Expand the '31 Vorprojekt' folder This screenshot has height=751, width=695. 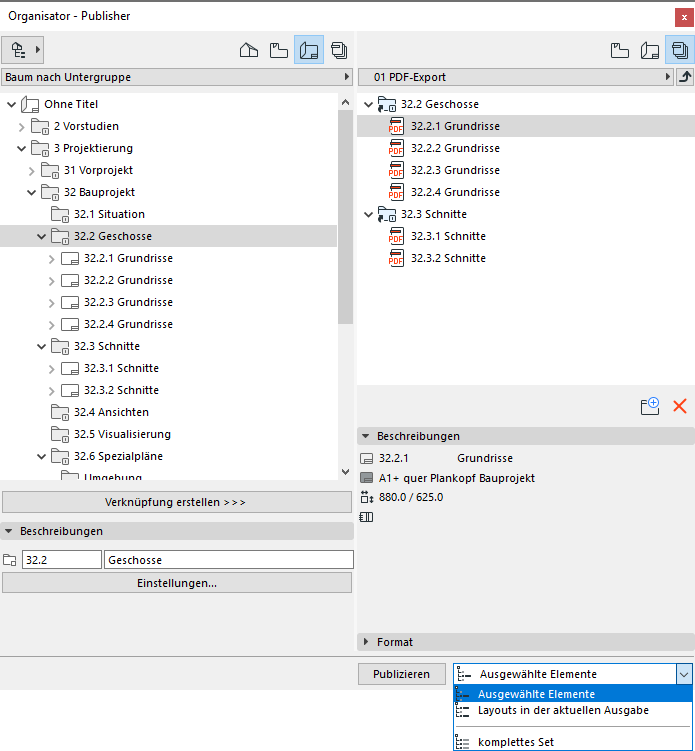[x=32, y=171]
